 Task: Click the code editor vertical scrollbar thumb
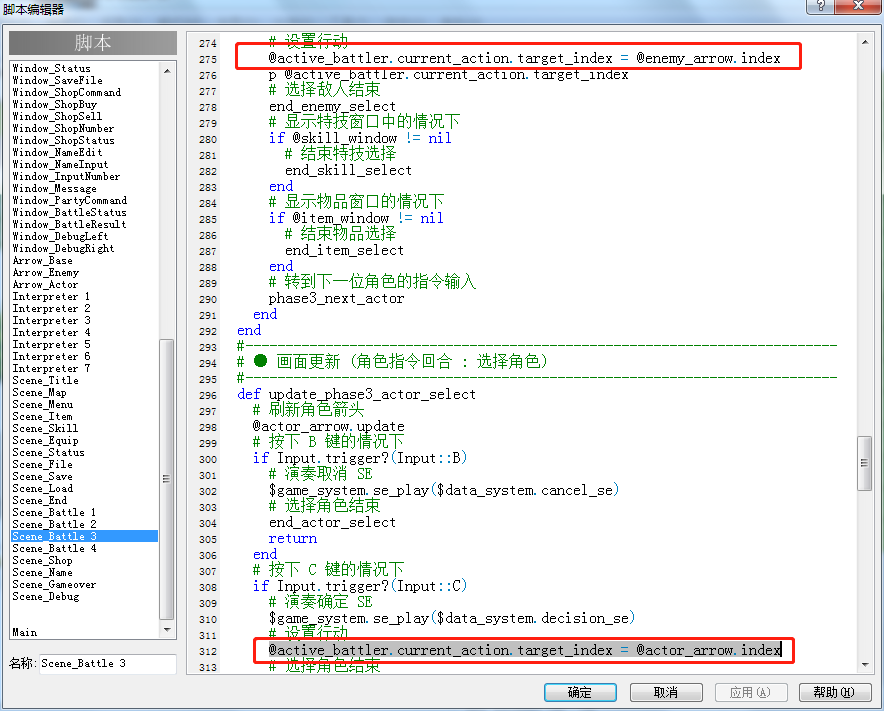pos(864,463)
